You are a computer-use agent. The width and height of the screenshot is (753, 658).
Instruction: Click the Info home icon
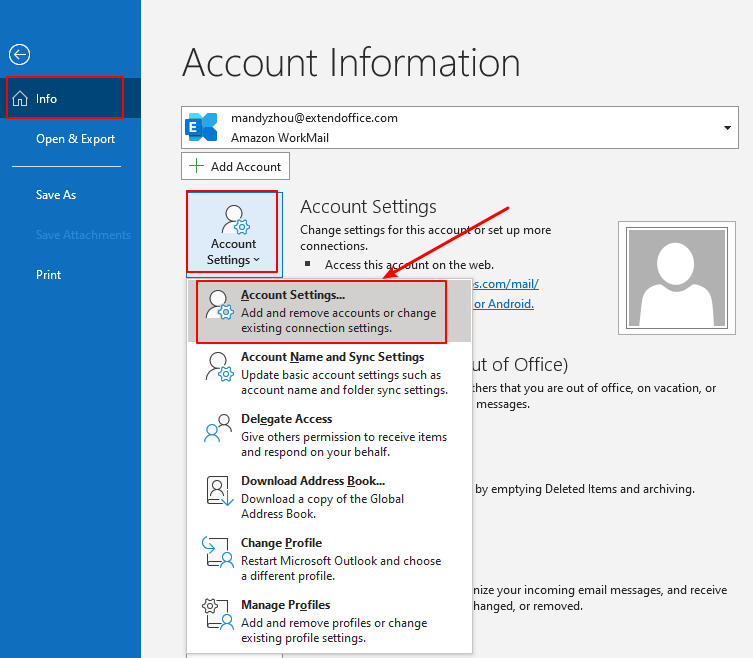[x=20, y=99]
